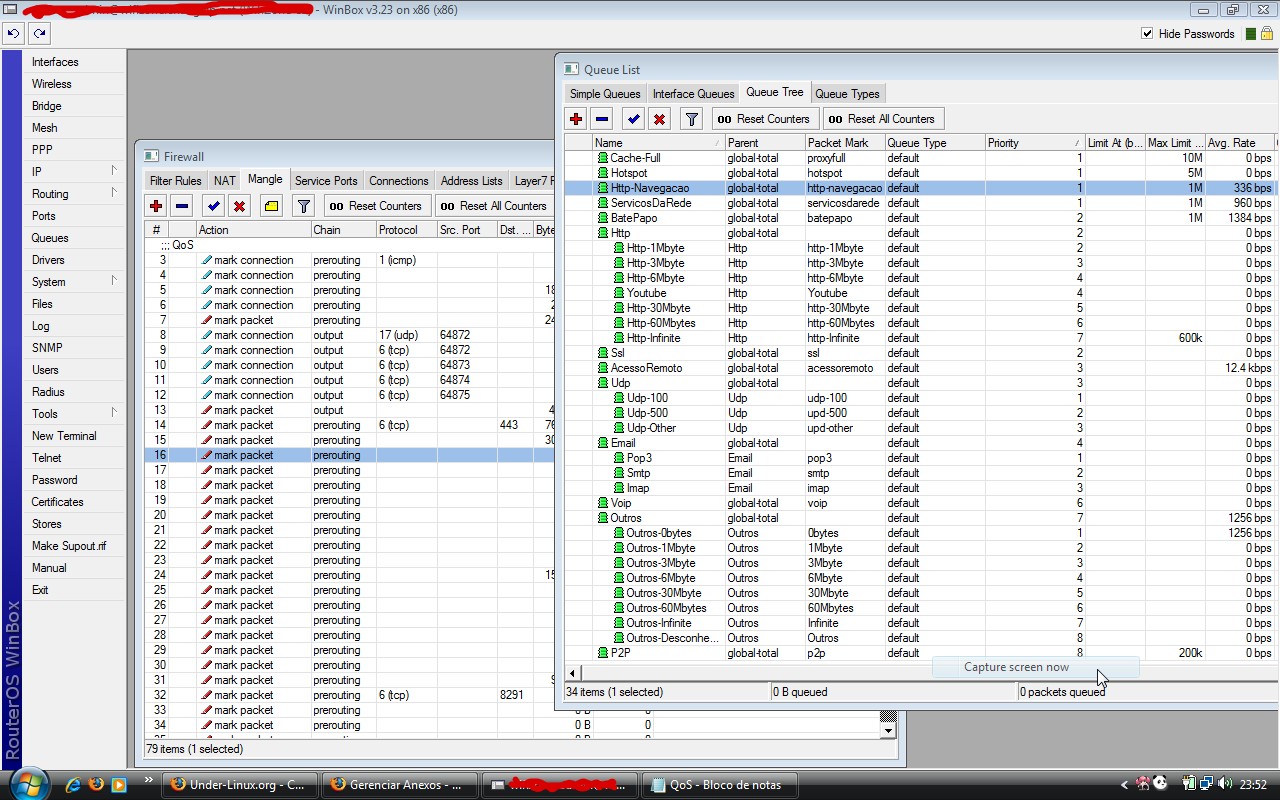Toggle the Hide Passwords checkbox
This screenshot has height=800, width=1280.
pyautogui.click(x=1147, y=34)
